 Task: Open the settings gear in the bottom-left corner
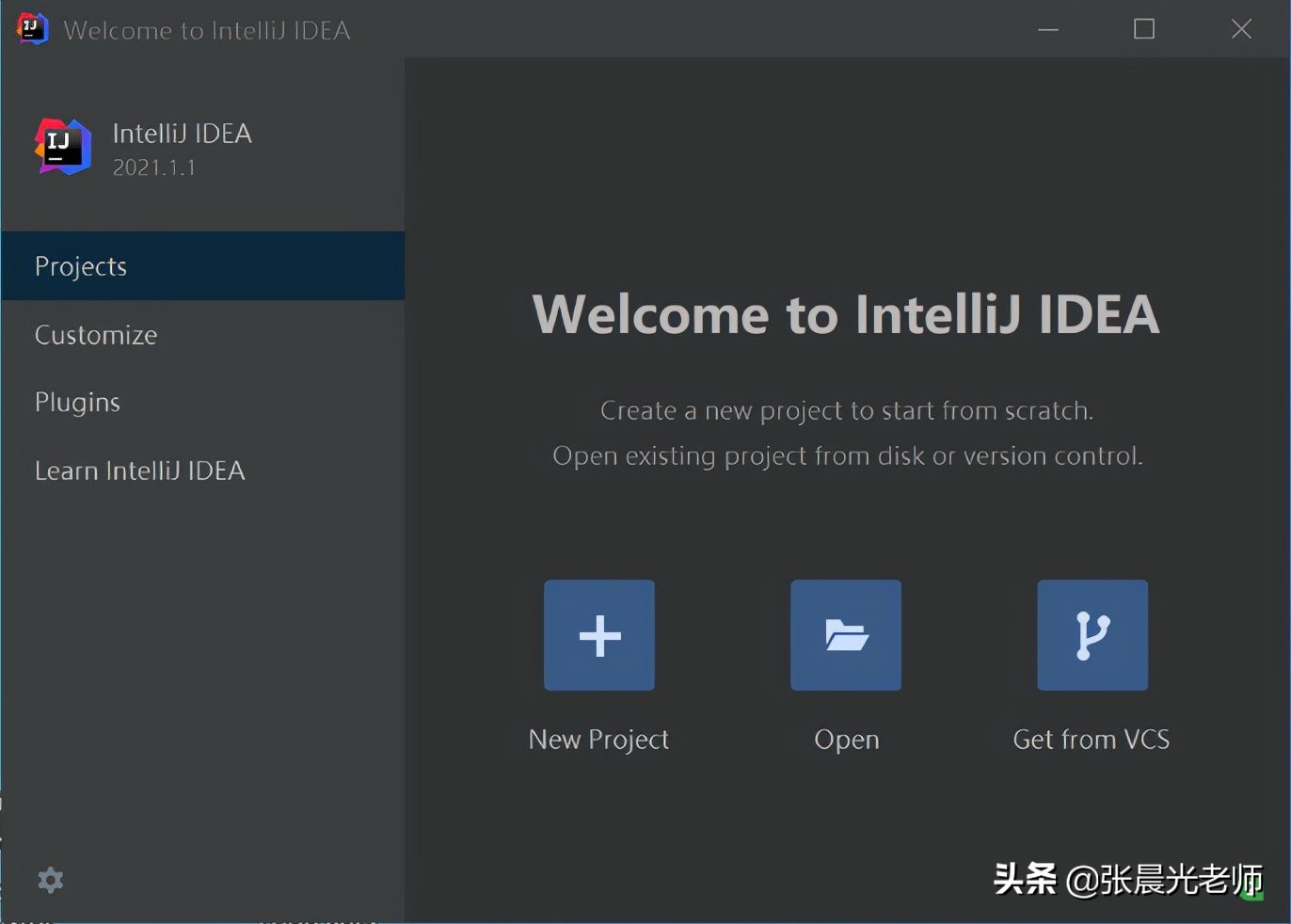(51, 880)
